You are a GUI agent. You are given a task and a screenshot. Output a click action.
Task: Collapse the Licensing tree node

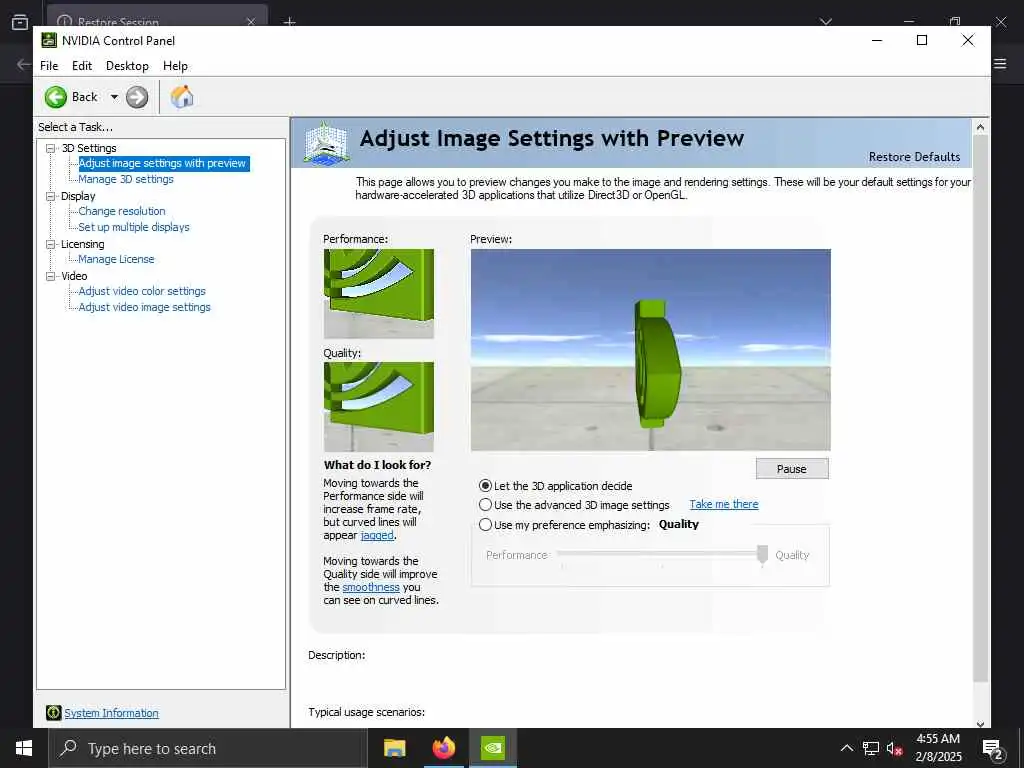click(x=50, y=244)
